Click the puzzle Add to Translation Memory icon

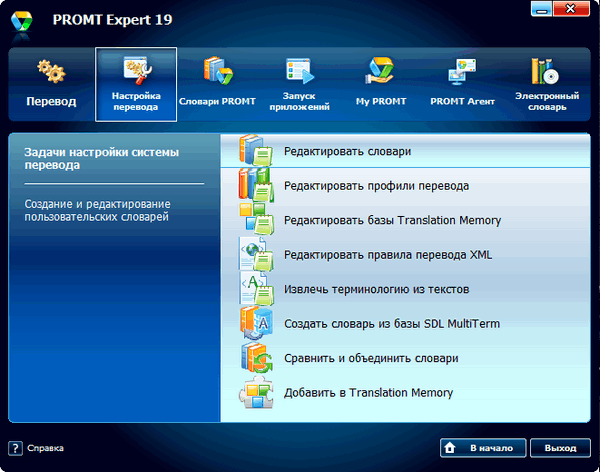256,392
